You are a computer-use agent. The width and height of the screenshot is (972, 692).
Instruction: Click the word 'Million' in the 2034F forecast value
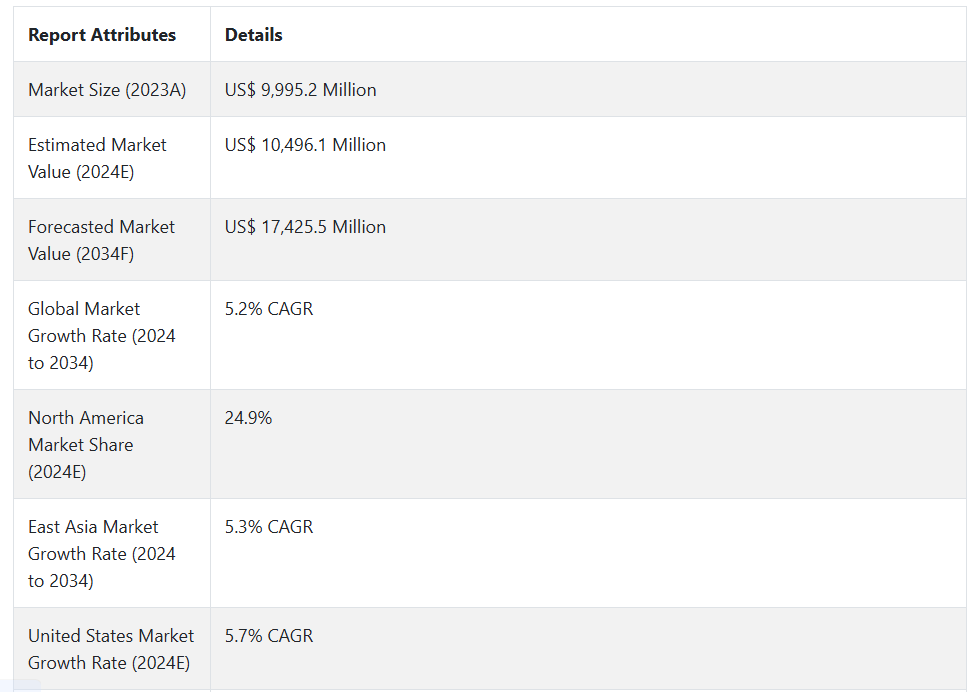(359, 227)
